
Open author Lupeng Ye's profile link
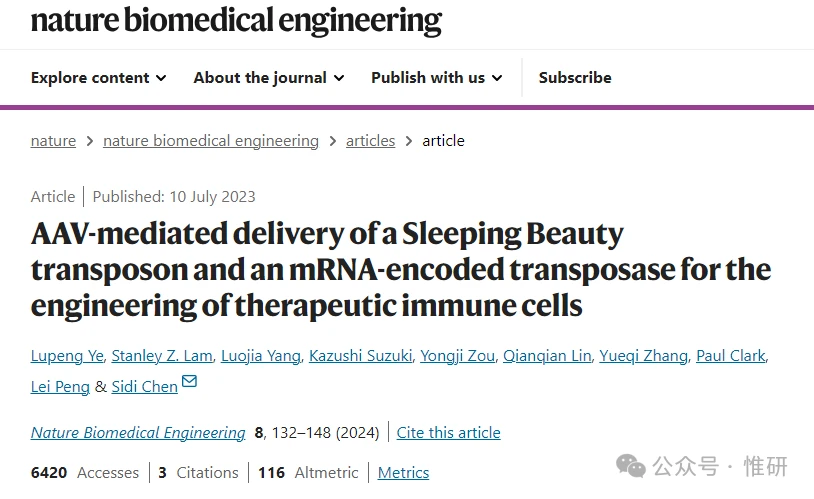(64, 356)
